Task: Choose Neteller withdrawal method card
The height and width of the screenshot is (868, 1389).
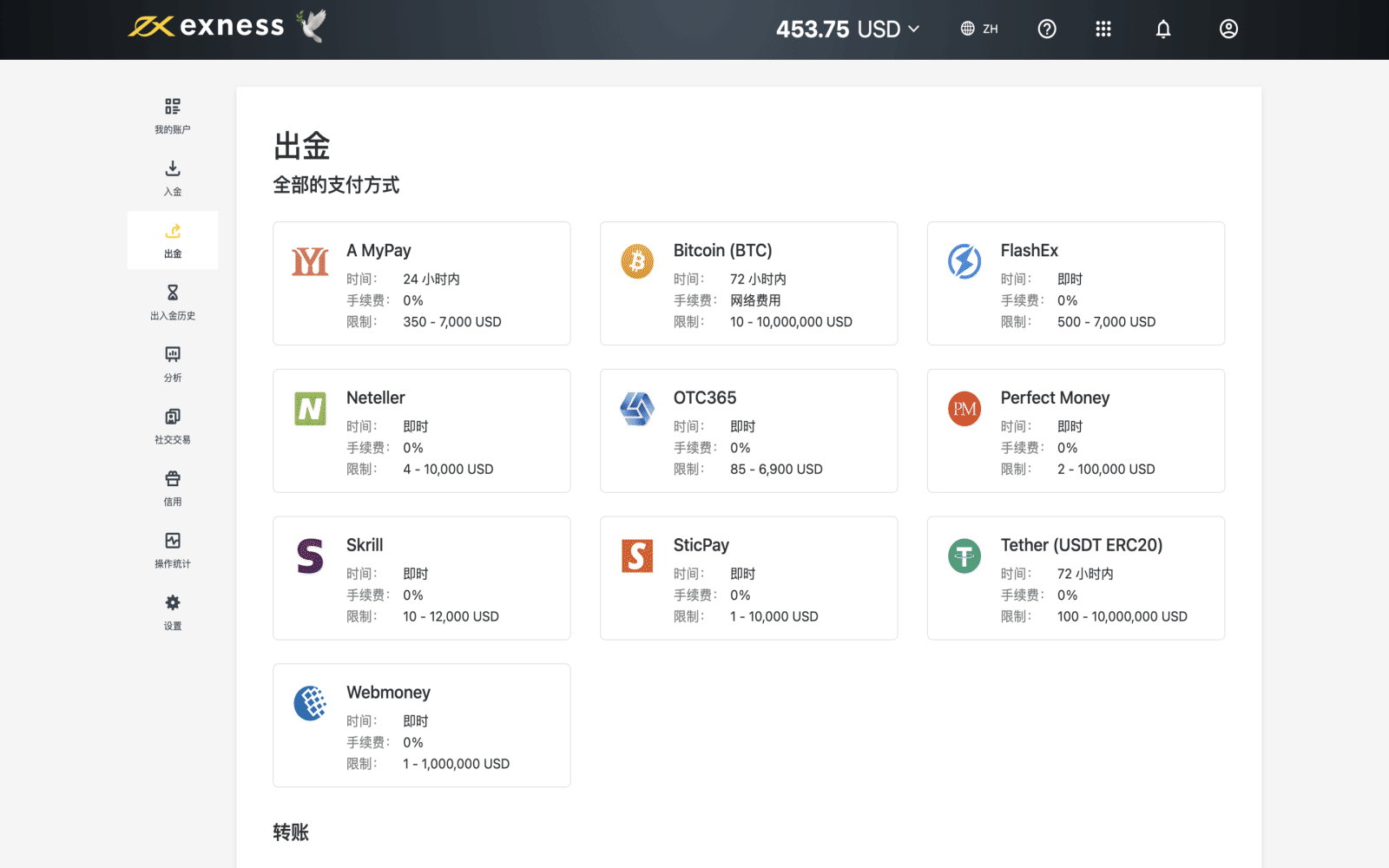Action: [x=421, y=431]
